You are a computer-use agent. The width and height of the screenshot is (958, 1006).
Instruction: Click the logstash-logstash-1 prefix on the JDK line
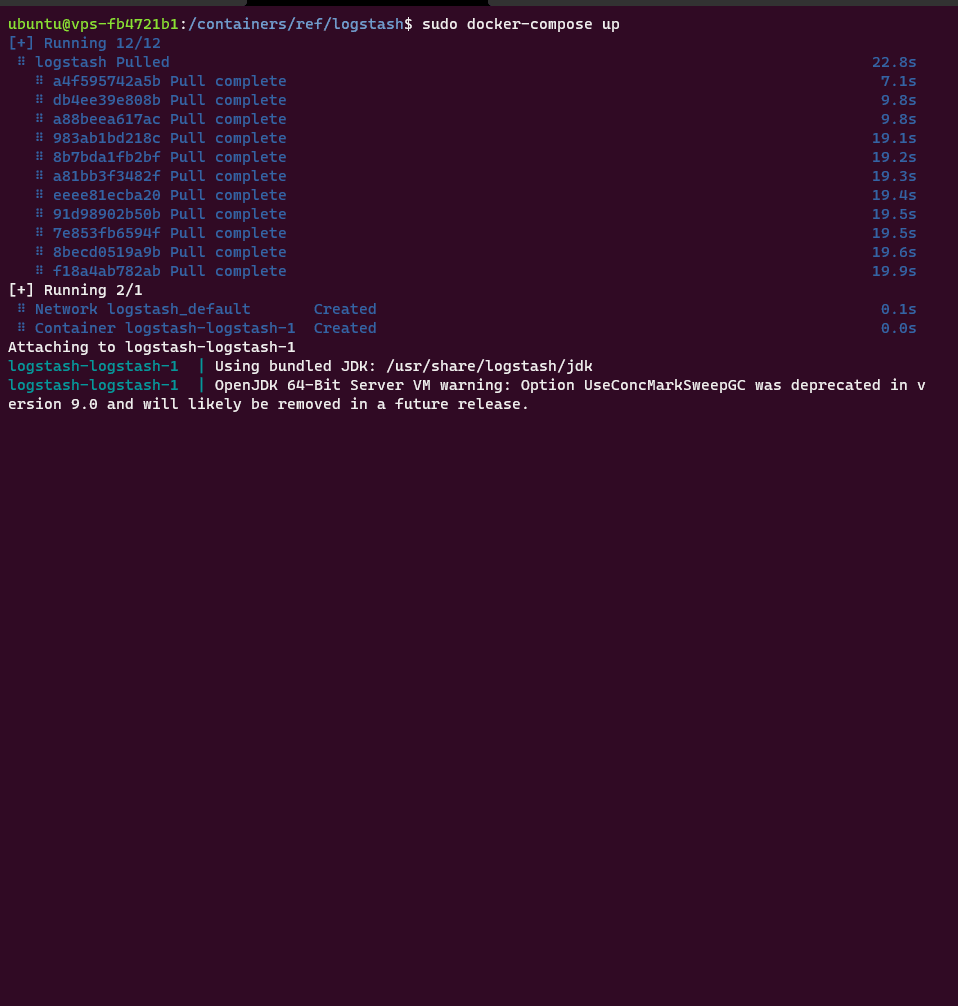click(93, 366)
